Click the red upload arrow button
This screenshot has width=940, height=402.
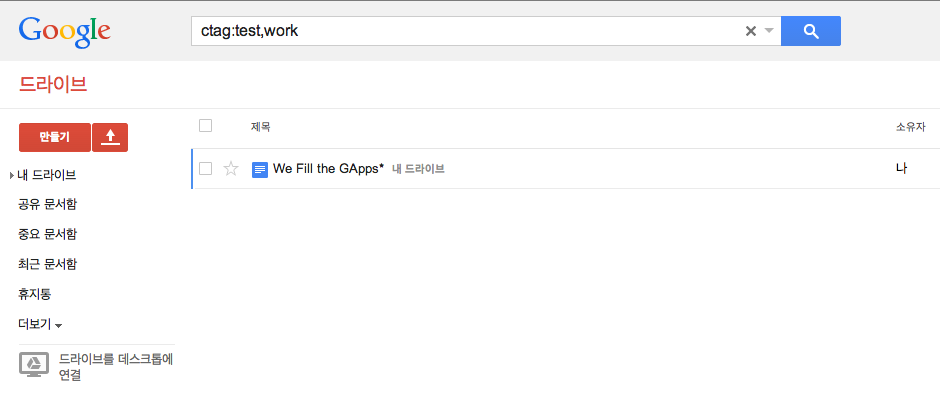tap(110, 137)
